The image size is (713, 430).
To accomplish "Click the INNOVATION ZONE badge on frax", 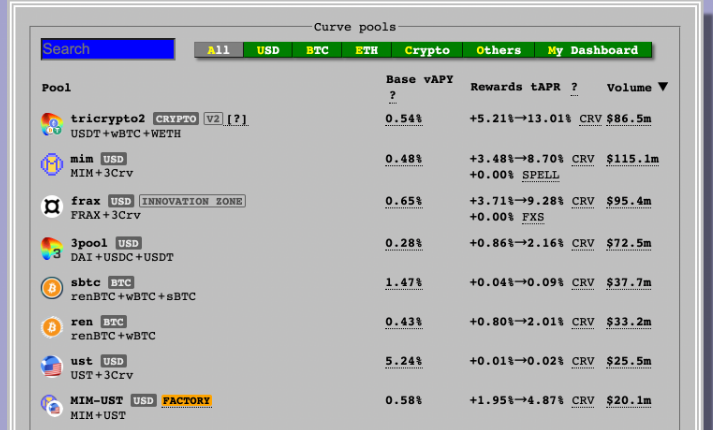I will pos(192,201).
